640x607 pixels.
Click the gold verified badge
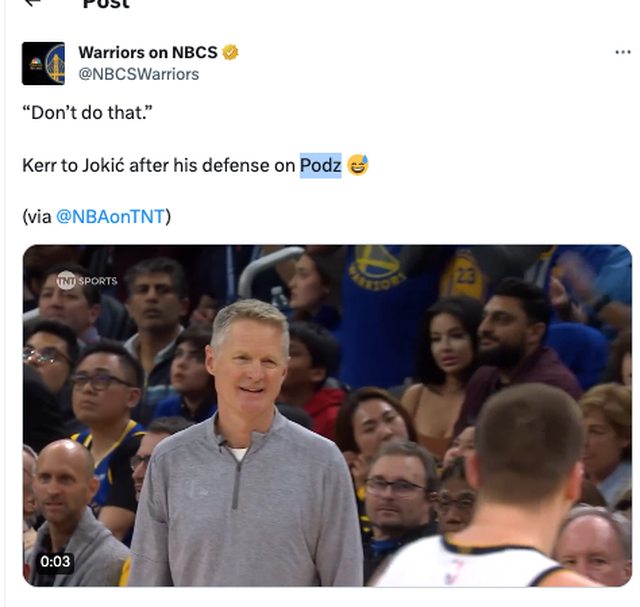[x=230, y=52]
